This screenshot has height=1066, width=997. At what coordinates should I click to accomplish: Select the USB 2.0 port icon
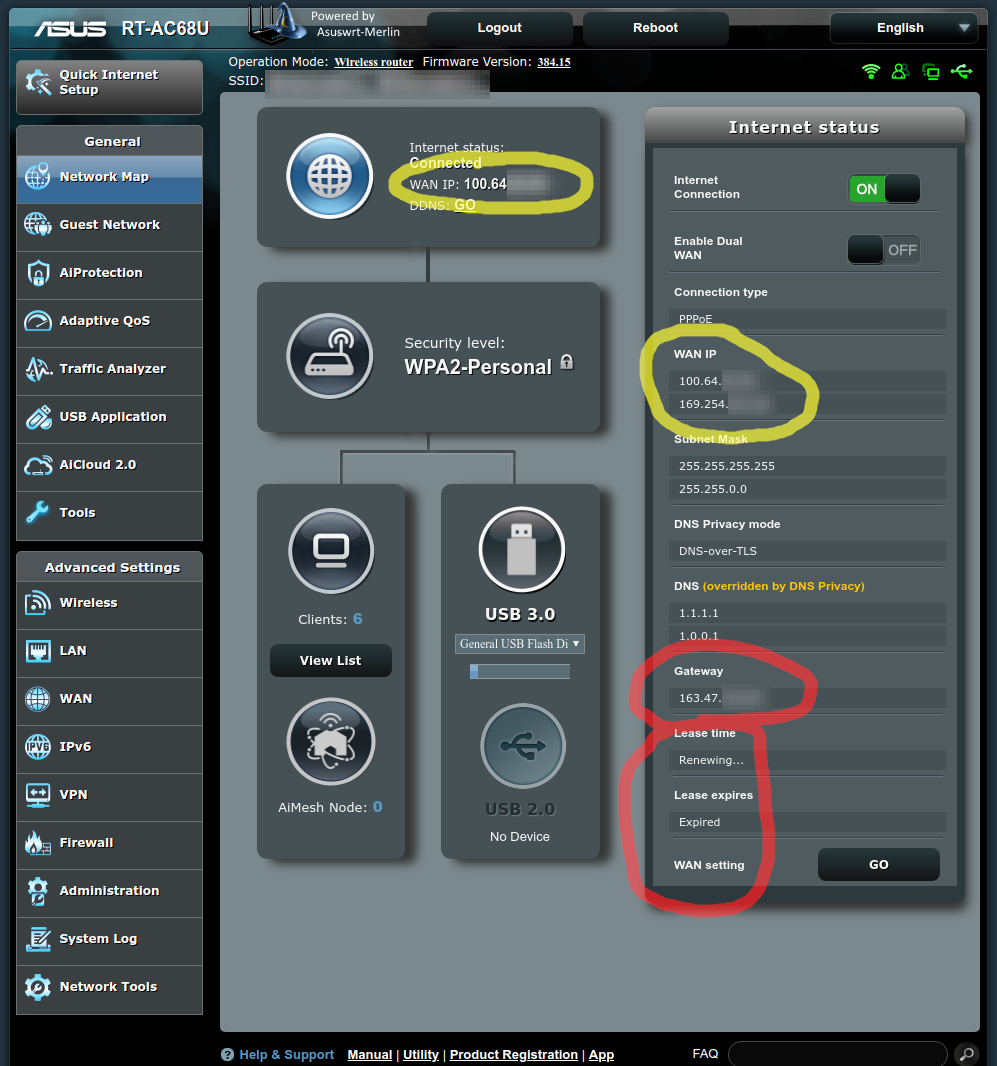tap(523, 746)
